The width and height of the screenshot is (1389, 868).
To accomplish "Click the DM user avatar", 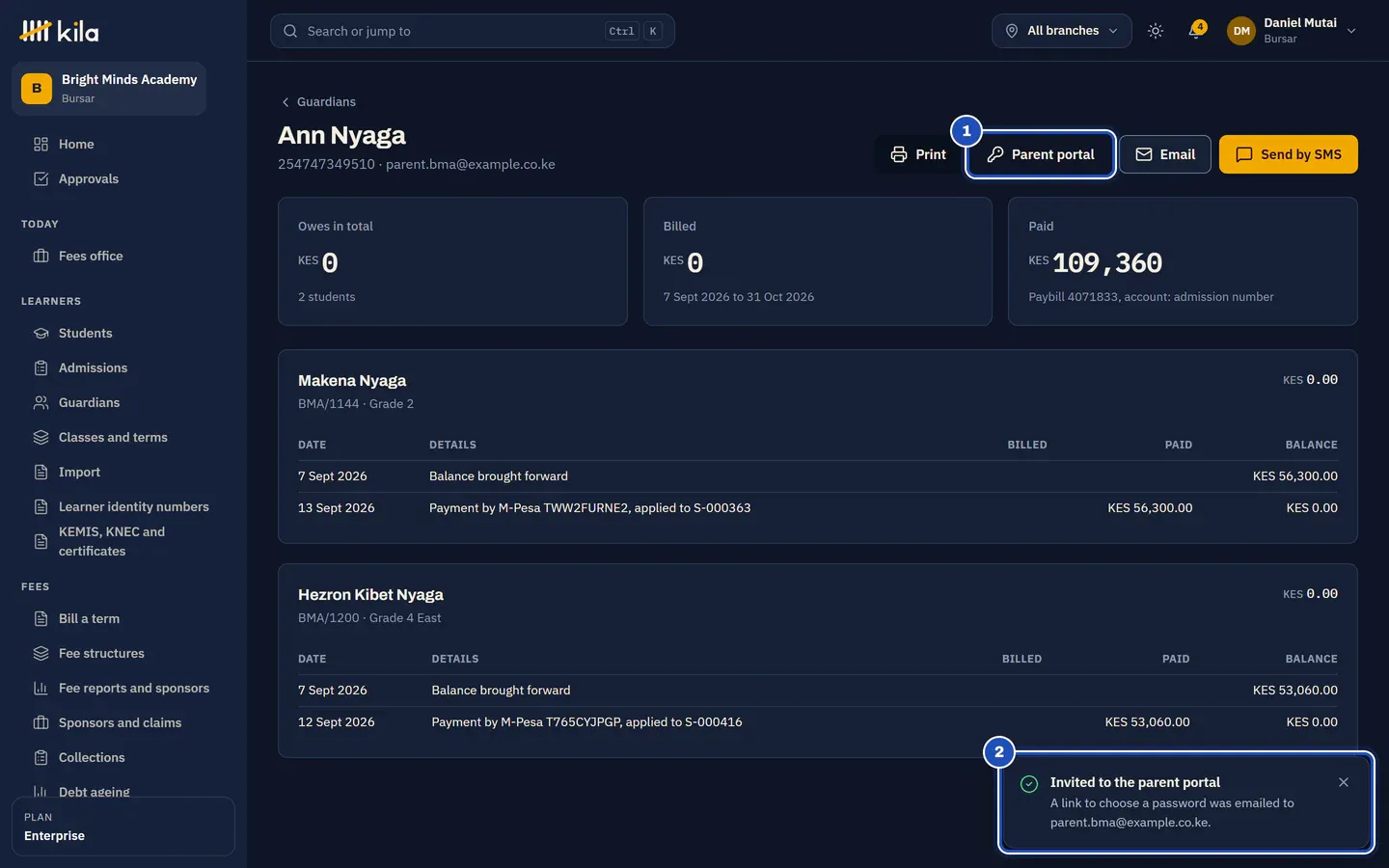I will pyautogui.click(x=1241, y=31).
